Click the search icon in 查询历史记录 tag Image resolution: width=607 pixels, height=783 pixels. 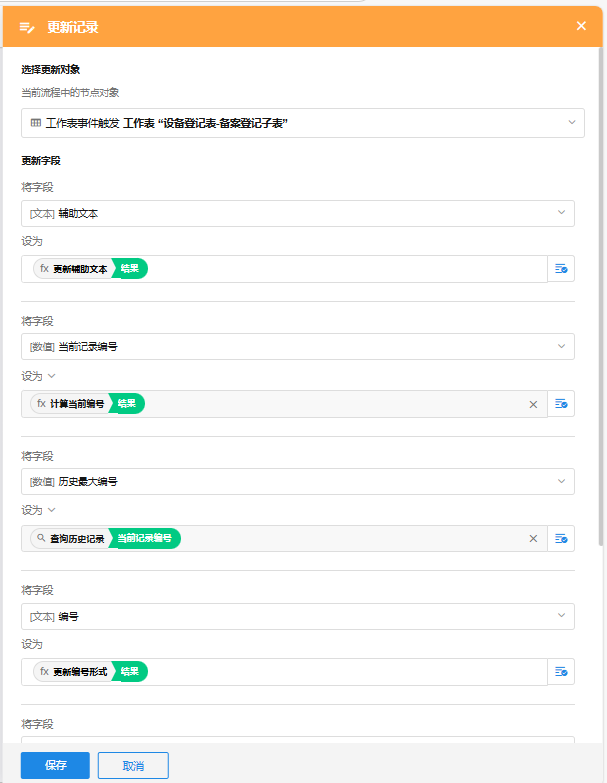[41, 538]
